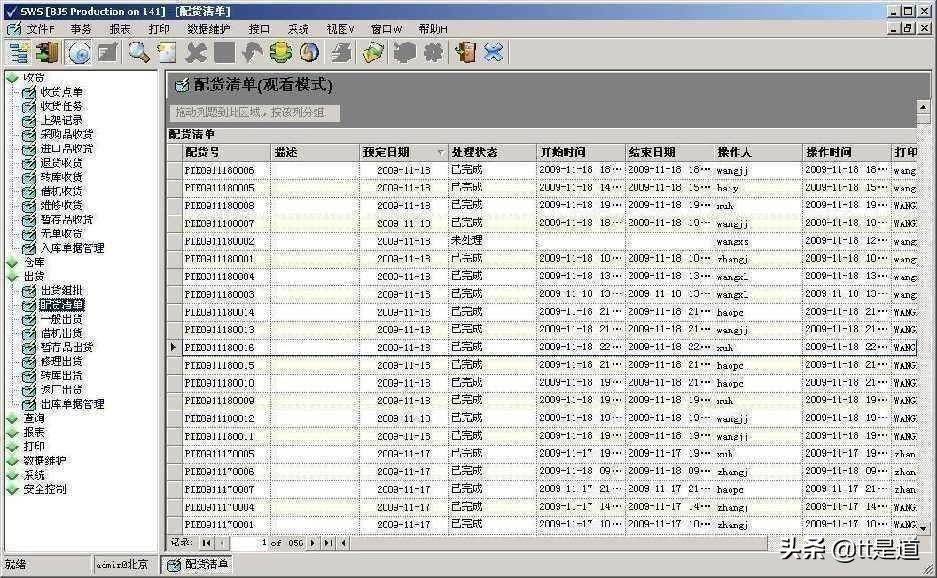Go to first record navigation button
937x578 pixels.
click(x=206, y=543)
